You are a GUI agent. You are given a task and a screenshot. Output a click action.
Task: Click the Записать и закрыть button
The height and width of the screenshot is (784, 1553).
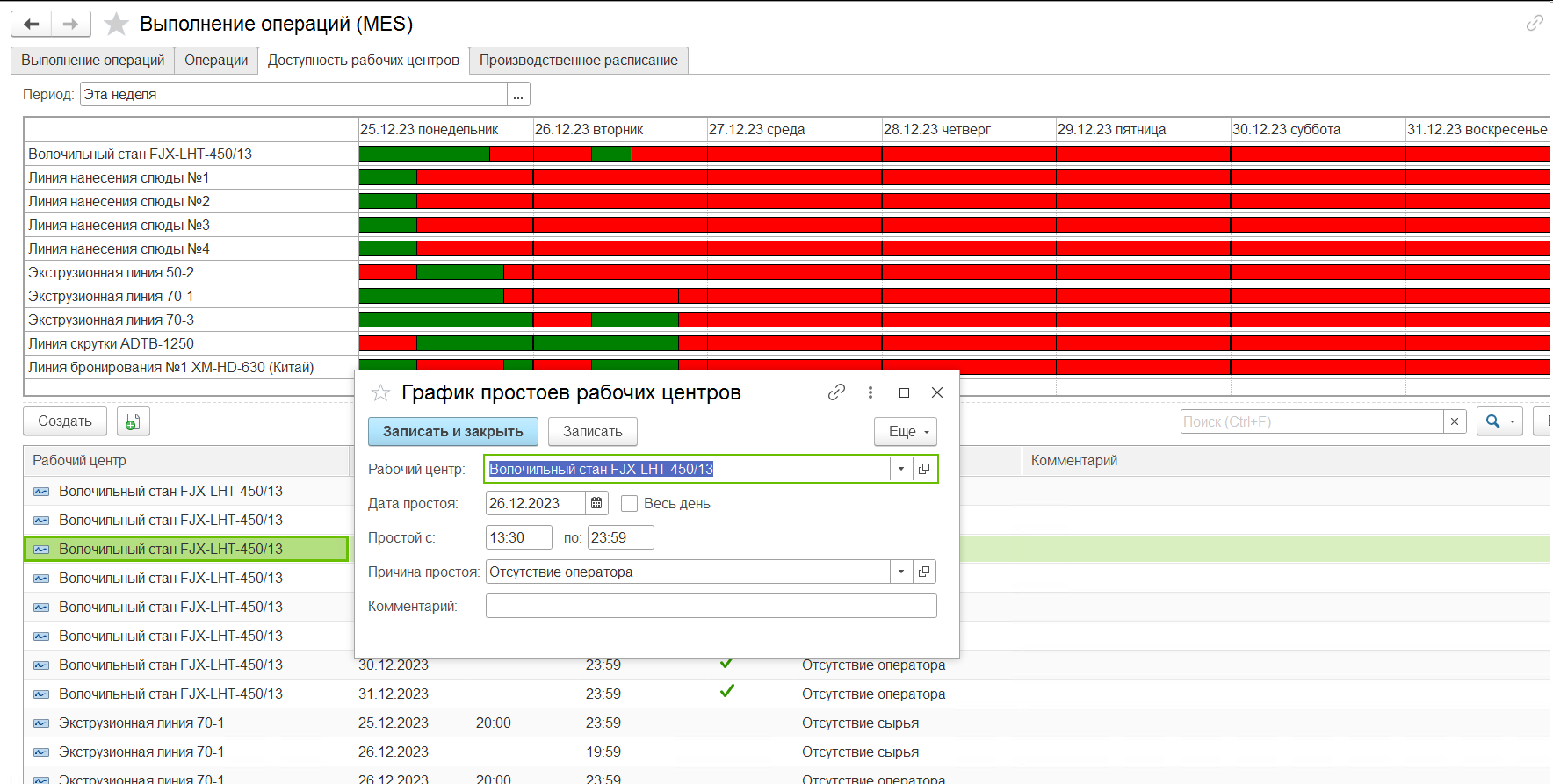pos(452,431)
